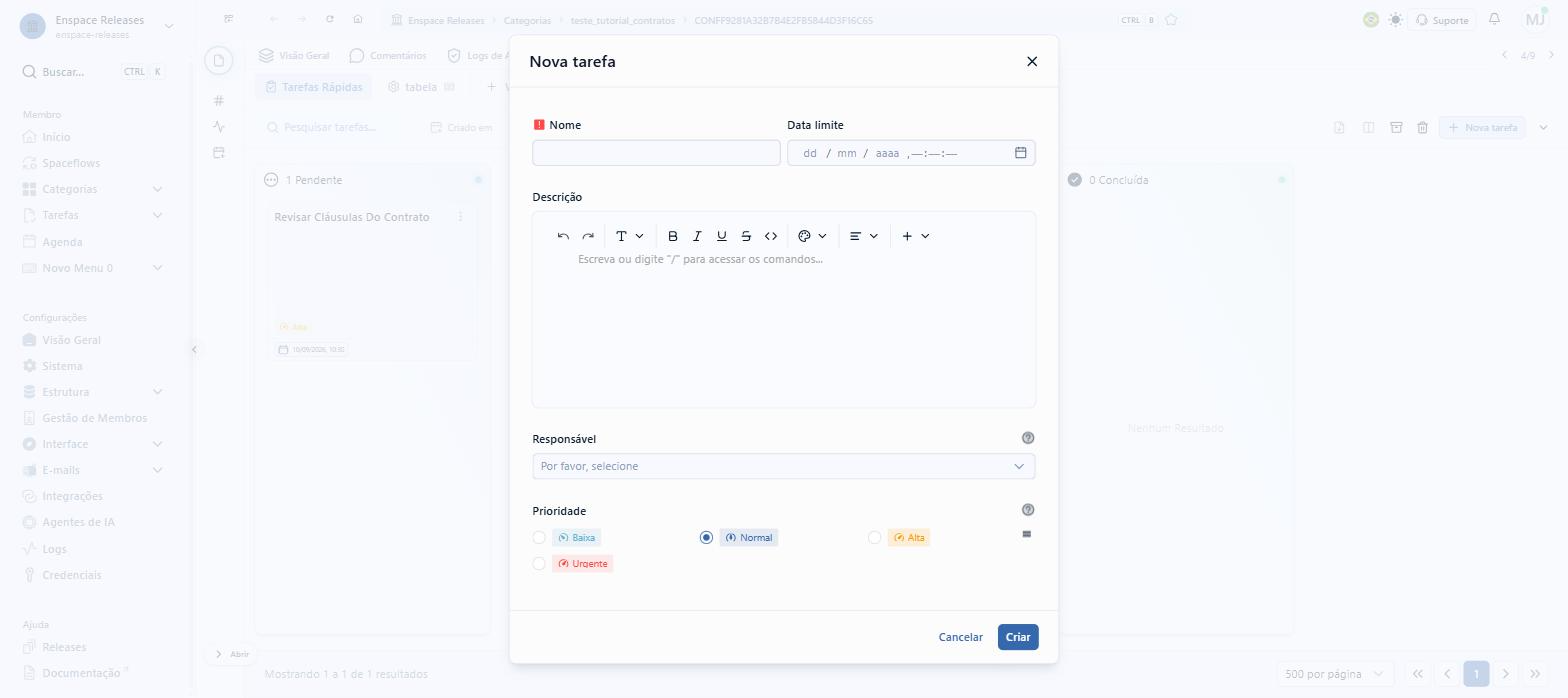Open Comentários tab
Screen dimensions: 1568x698
(x=388, y=56)
